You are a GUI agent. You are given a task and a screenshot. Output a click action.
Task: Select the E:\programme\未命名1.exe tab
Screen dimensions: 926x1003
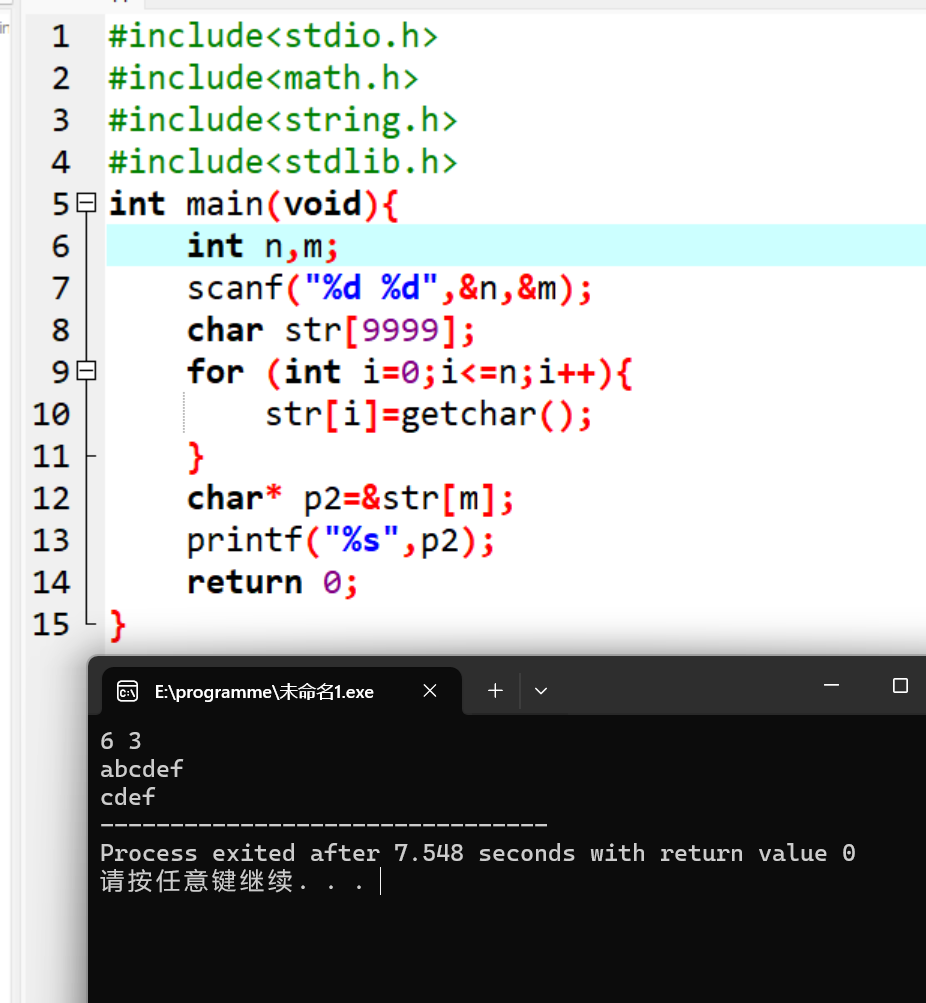point(281,691)
